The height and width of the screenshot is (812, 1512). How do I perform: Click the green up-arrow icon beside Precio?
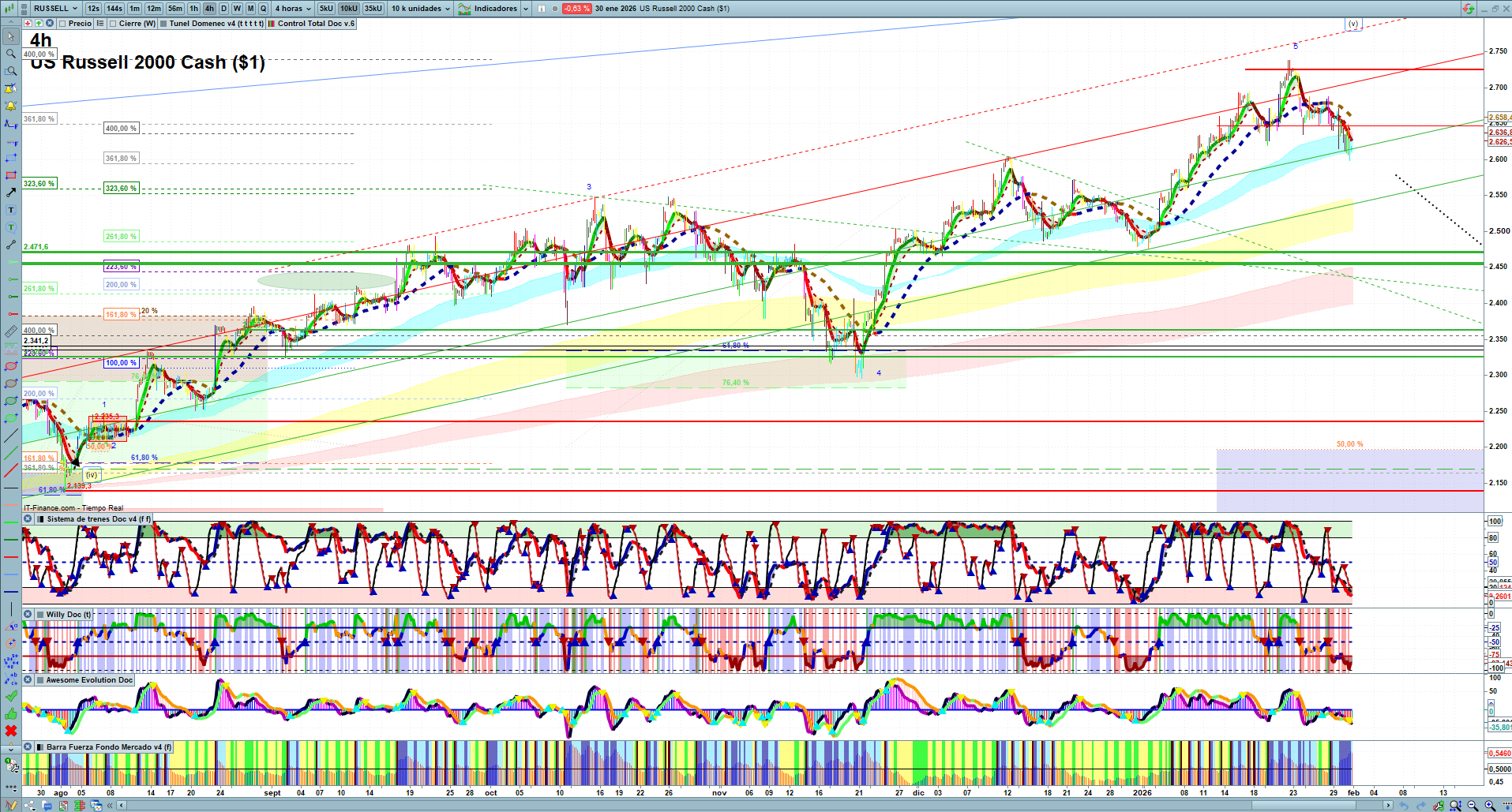[38, 24]
